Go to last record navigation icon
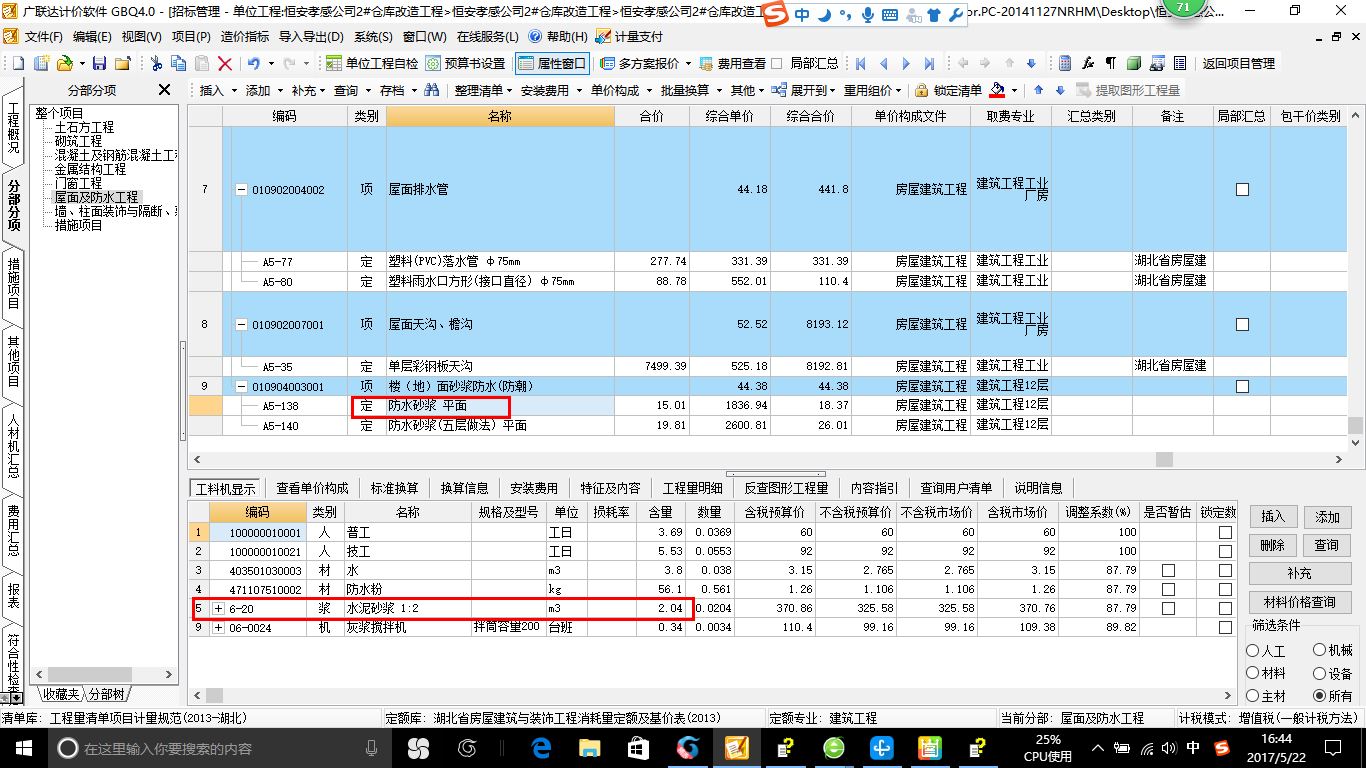Viewport: 1366px width, 768px height. click(x=930, y=63)
